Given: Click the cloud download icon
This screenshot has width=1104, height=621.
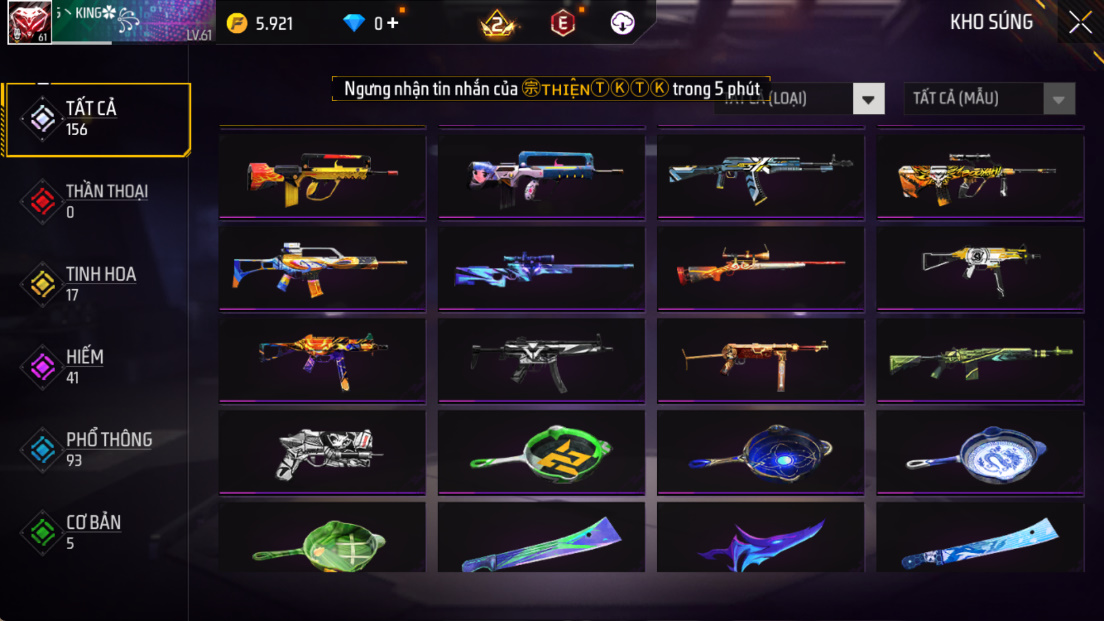Looking at the screenshot, I should click(x=622, y=23).
